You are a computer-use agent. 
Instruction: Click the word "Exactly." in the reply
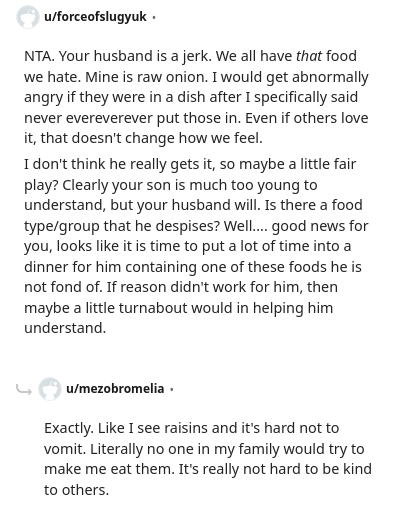69,428
